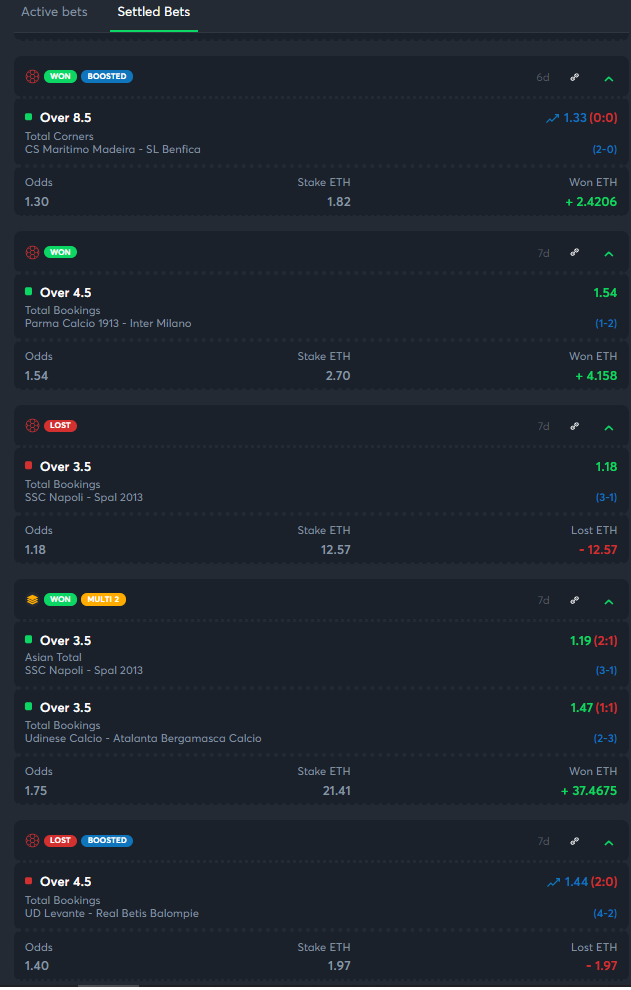Select the Settled Bets tab
The image size is (631, 990).
click(153, 12)
